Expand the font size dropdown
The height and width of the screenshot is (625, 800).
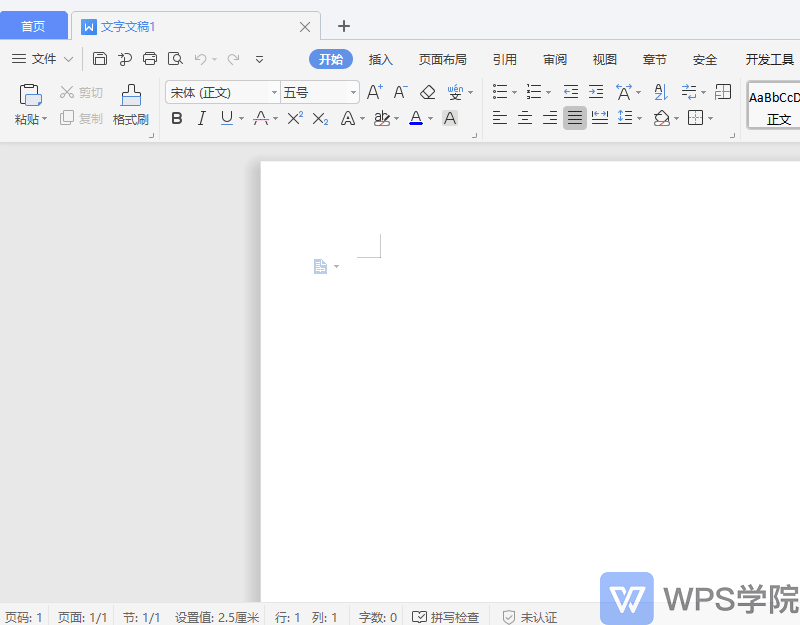pyautogui.click(x=352, y=92)
